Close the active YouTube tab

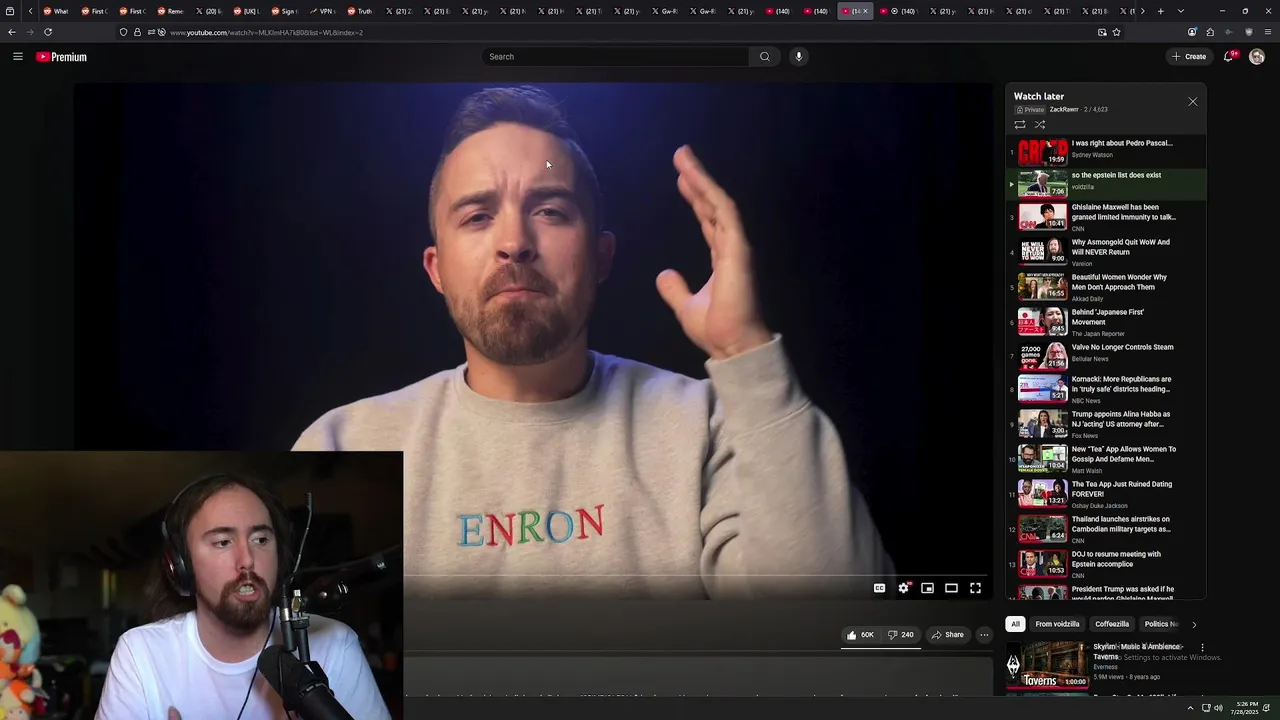point(865,11)
